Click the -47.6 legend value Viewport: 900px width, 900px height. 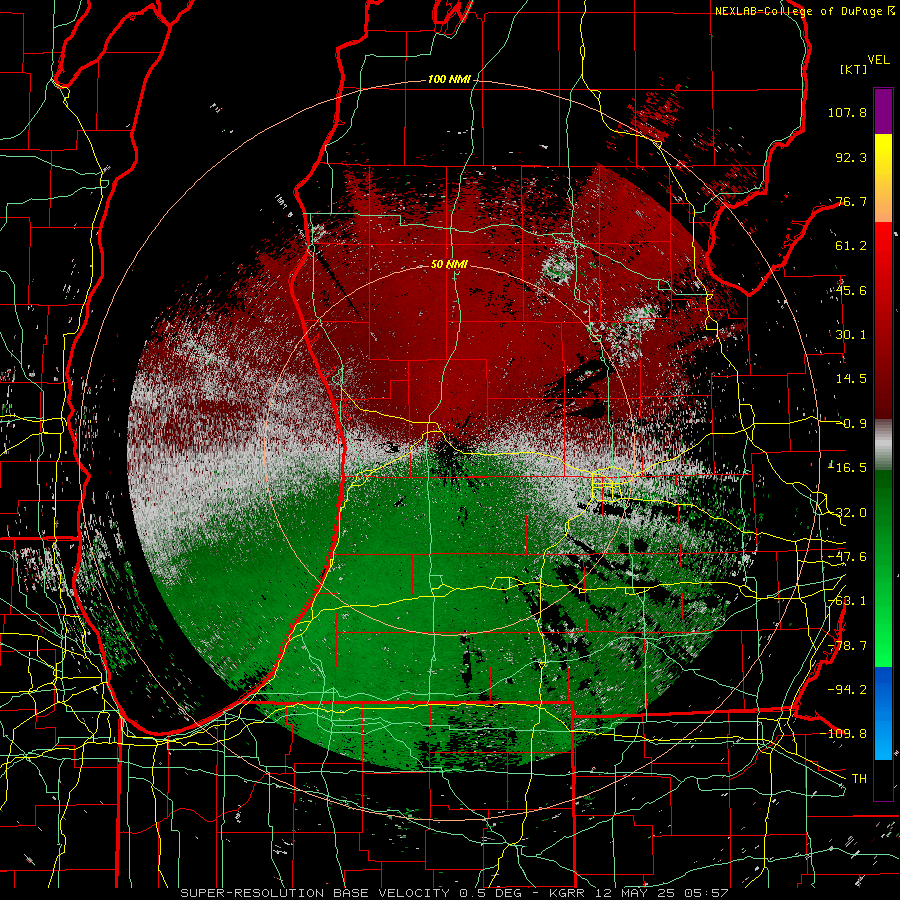[847, 557]
